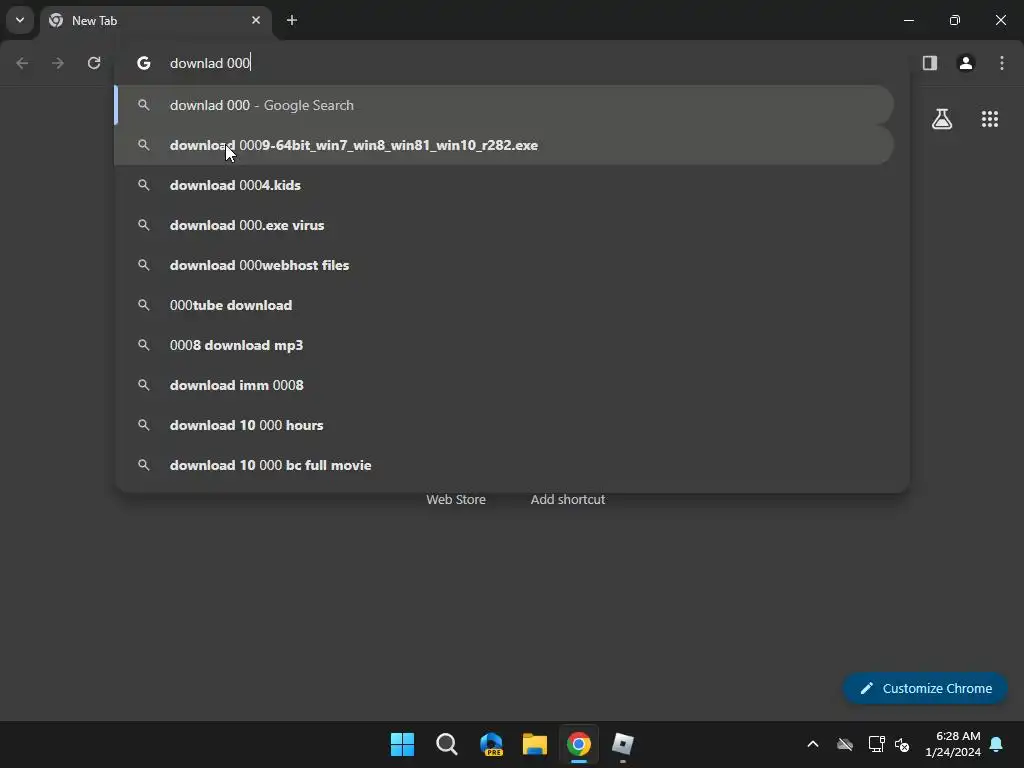The width and height of the screenshot is (1024, 768).
Task: Go back using the back arrow
Action: 22,63
